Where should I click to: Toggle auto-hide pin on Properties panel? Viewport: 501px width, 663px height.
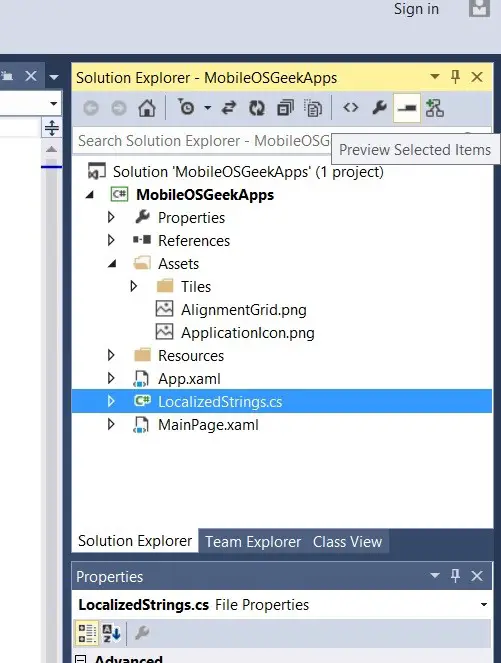point(455,575)
